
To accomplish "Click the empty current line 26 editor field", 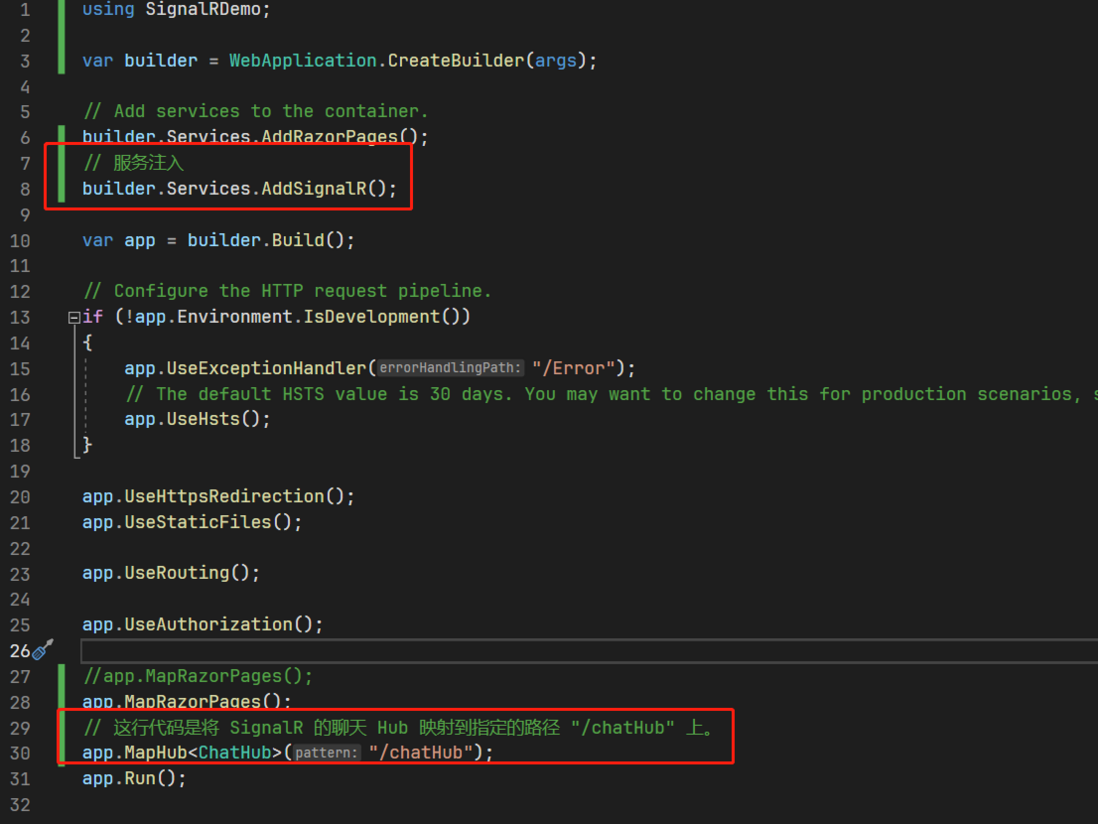I will click(589, 650).
